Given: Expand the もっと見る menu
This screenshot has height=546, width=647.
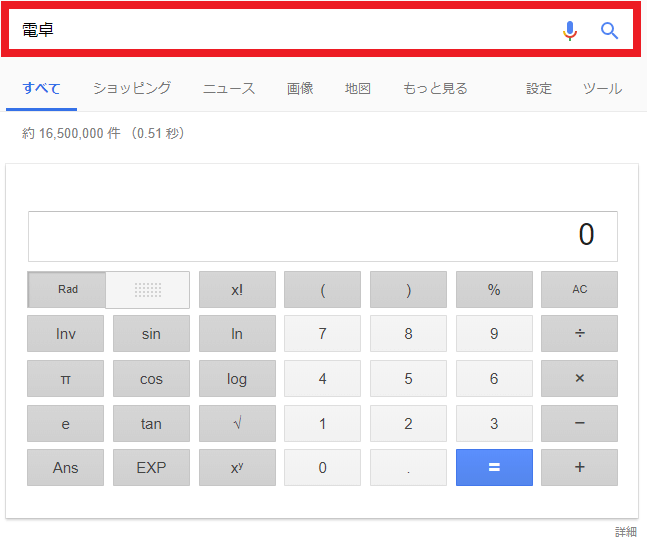Looking at the screenshot, I should (x=435, y=88).
